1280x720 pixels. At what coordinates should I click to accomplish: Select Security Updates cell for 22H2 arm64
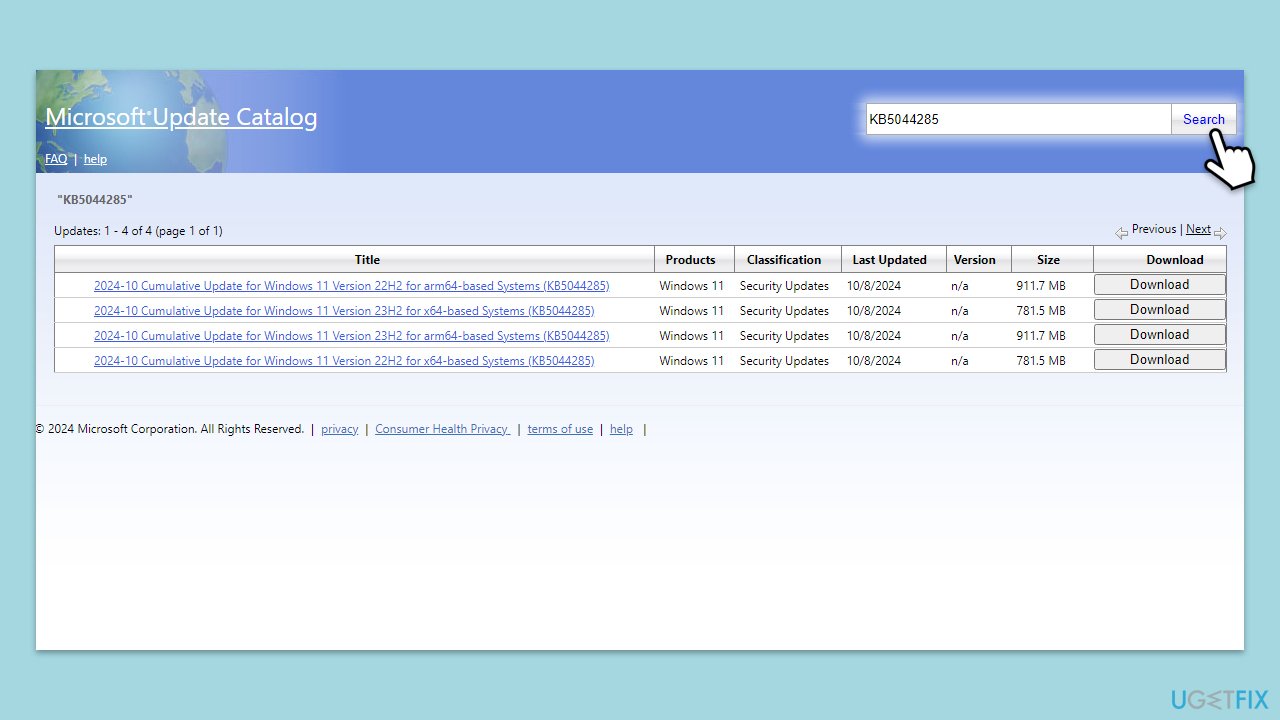[x=784, y=286]
